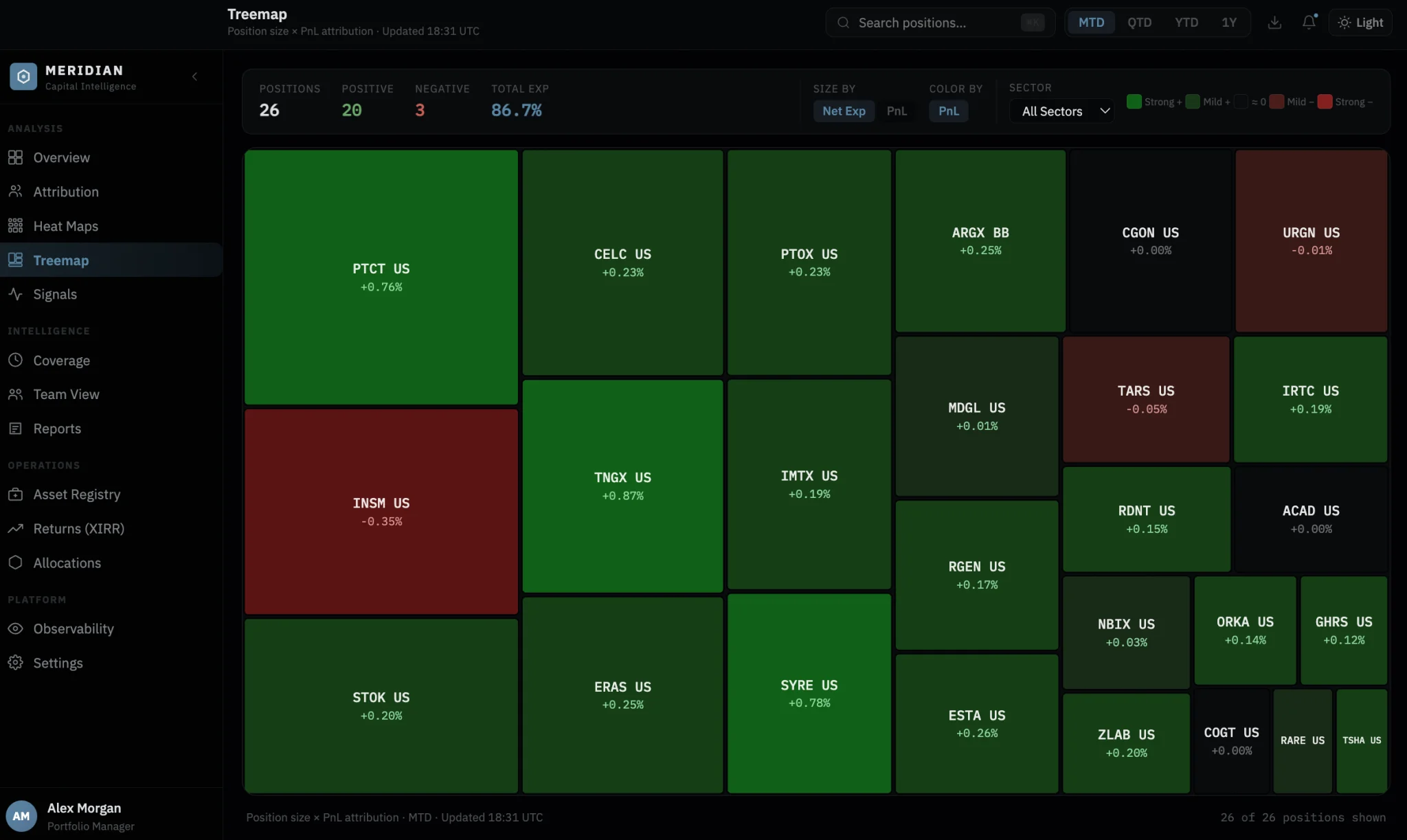Focus the Search positions field
This screenshot has width=1407, height=840.
(x=940, y=23)
